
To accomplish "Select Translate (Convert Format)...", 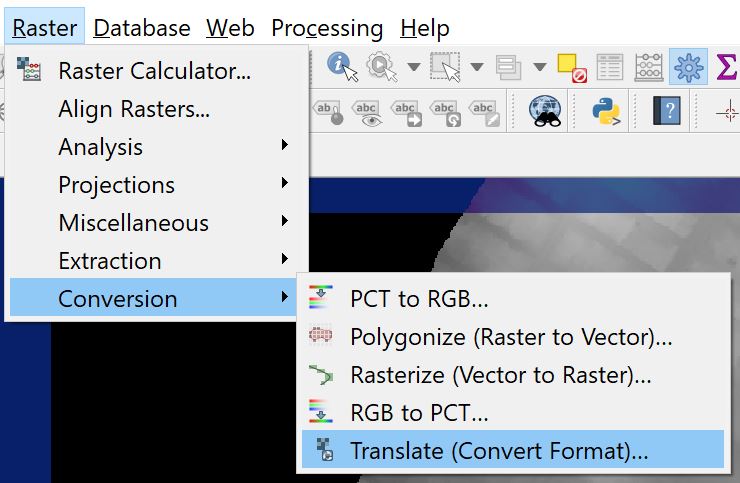I will pos(513,450).
